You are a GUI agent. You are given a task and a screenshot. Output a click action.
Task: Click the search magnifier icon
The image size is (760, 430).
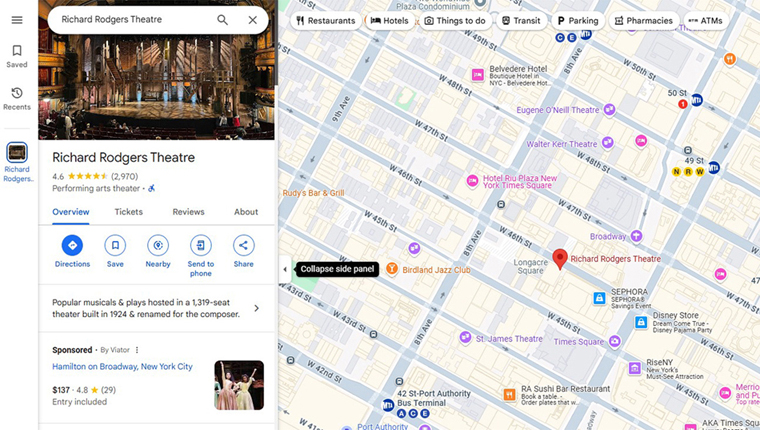[222, 20]
